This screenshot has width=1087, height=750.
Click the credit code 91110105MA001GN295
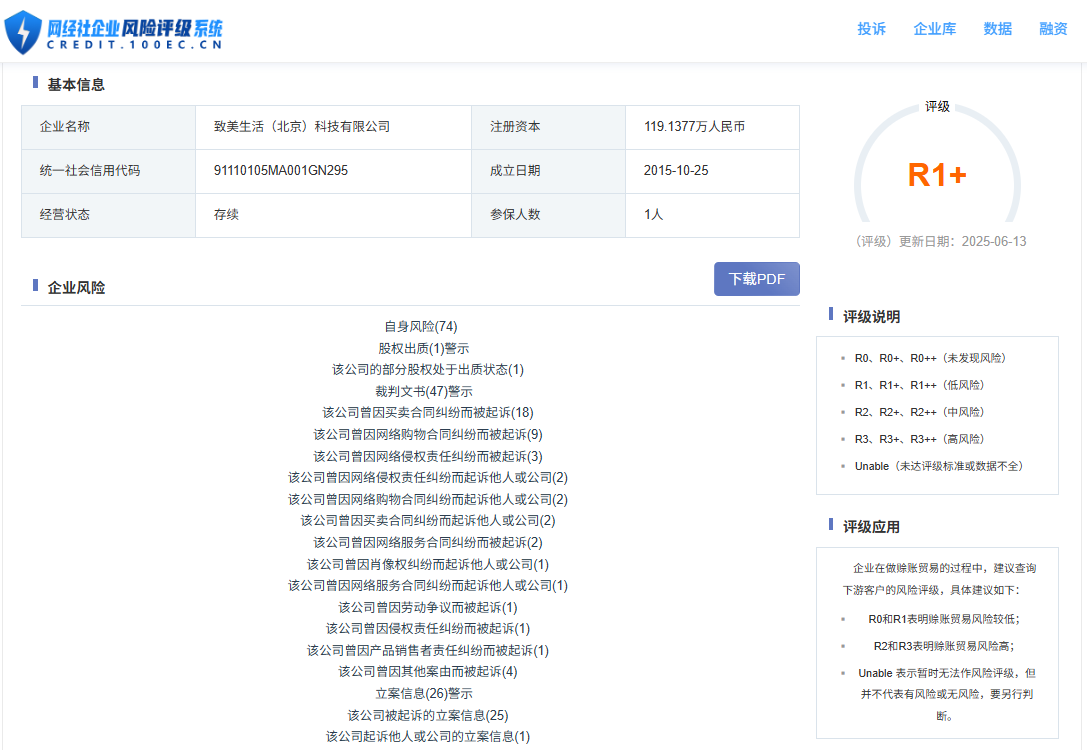point(280,170)
